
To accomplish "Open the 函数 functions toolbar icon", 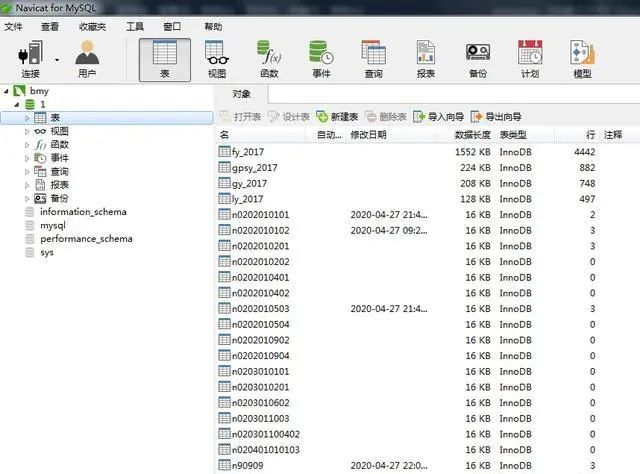I will coord(269,59).
